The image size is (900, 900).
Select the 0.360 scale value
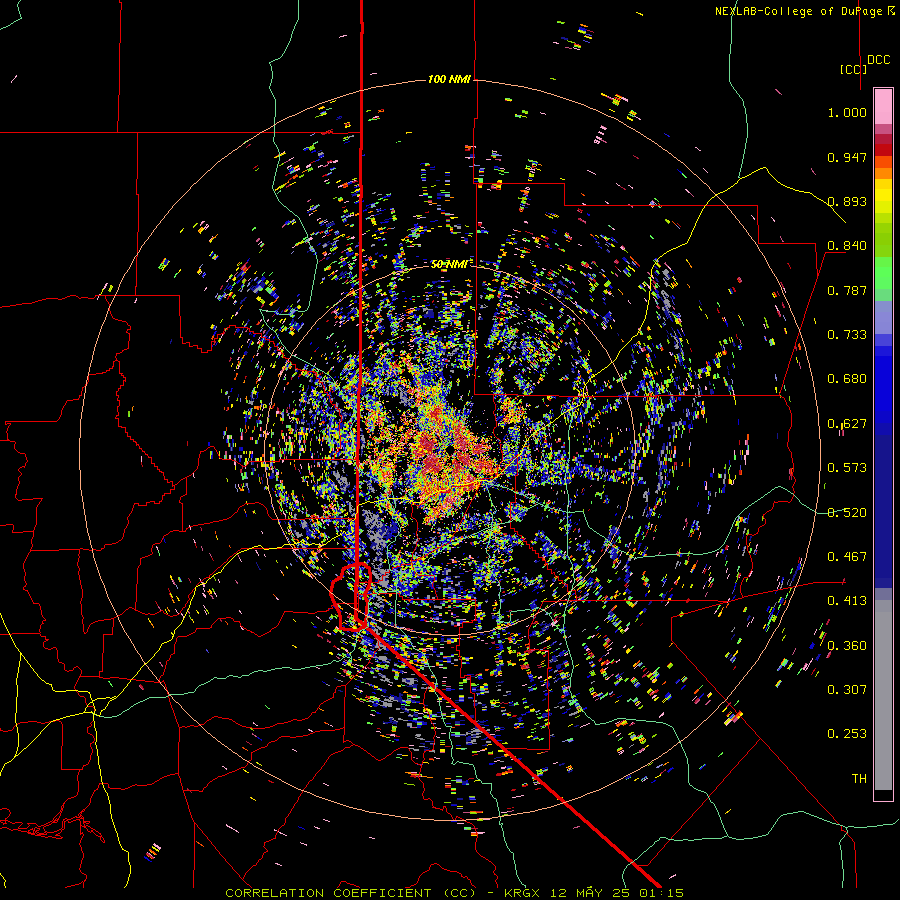(847, 646)
